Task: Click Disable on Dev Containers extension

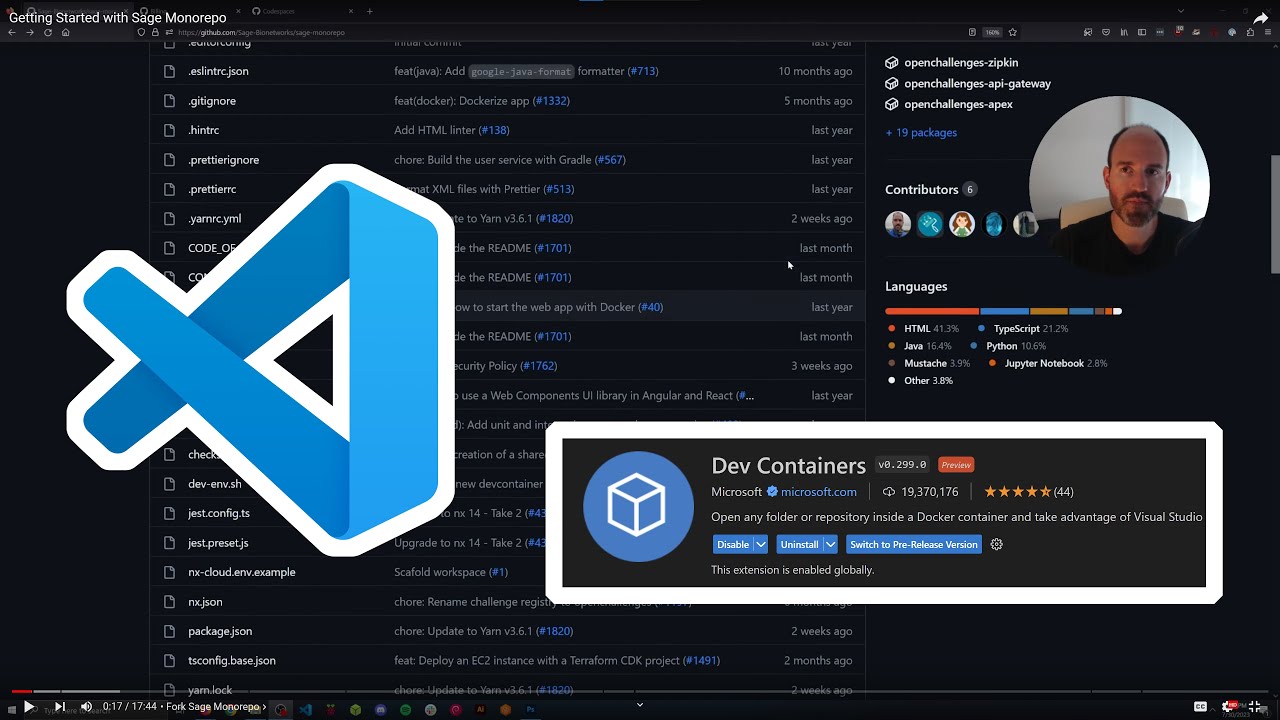Action: [732, 545]
